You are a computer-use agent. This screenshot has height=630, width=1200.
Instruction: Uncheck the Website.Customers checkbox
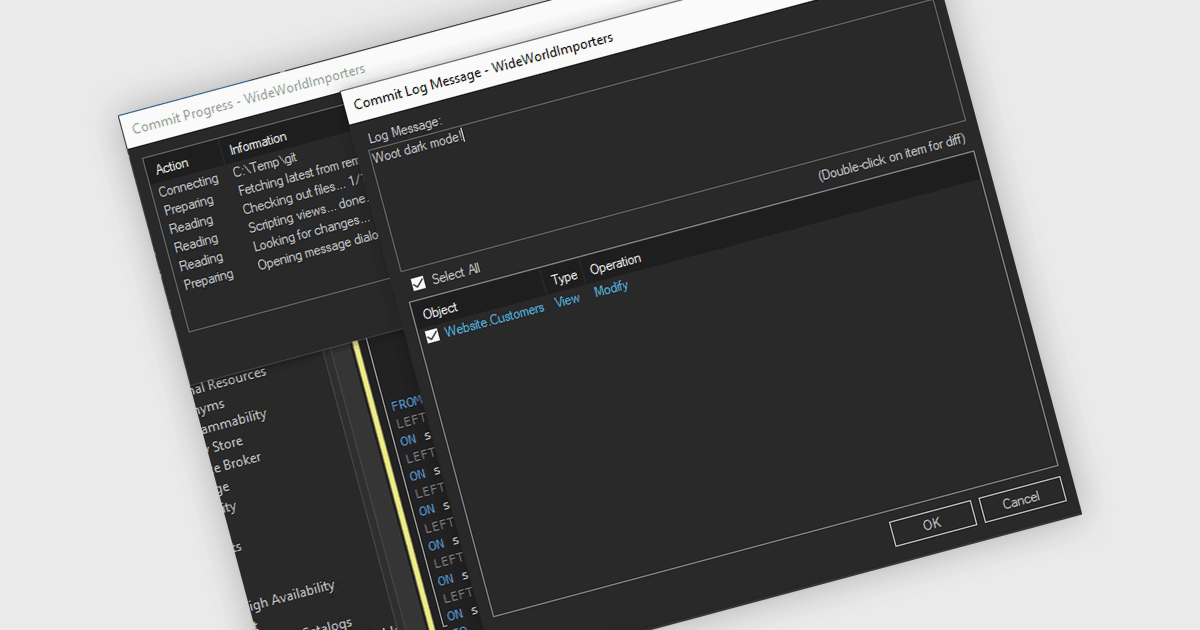point(432,336)
